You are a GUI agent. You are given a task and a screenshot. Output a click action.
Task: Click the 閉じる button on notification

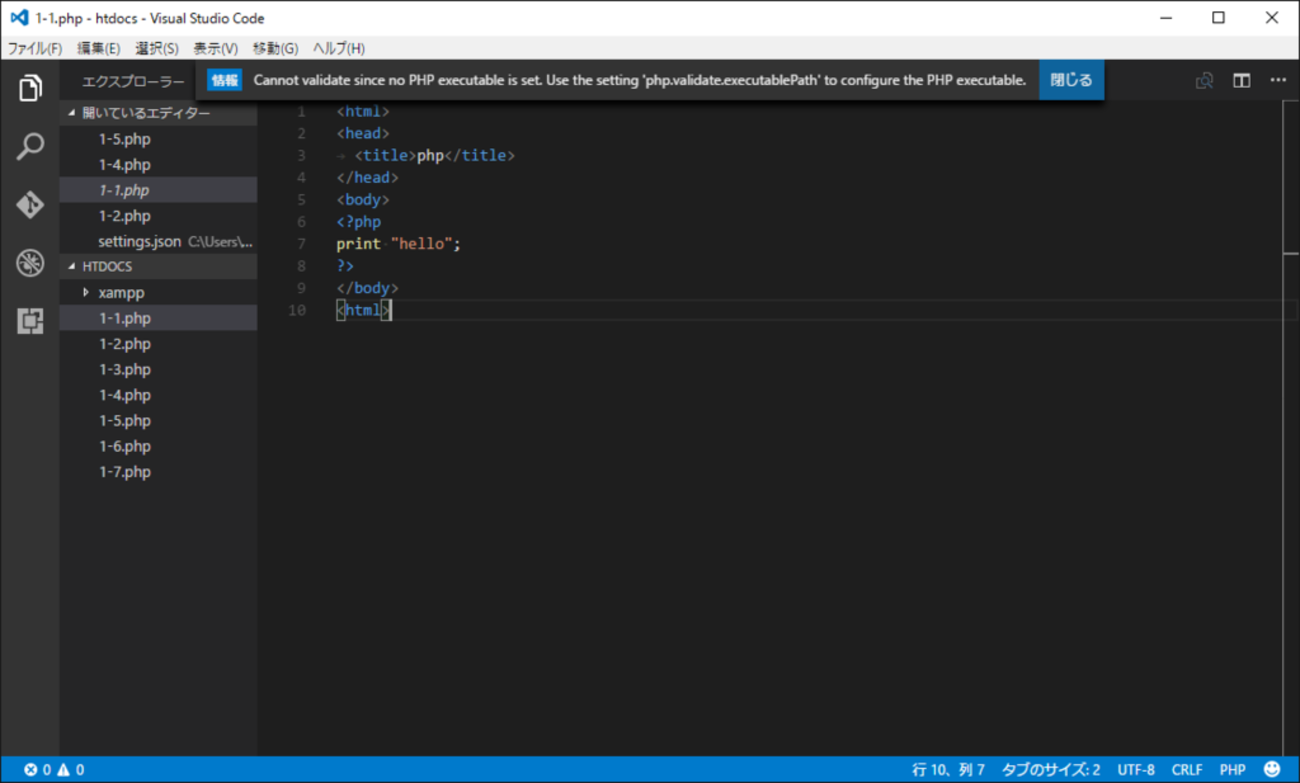pyautogui.click(x=1071, y=80)
